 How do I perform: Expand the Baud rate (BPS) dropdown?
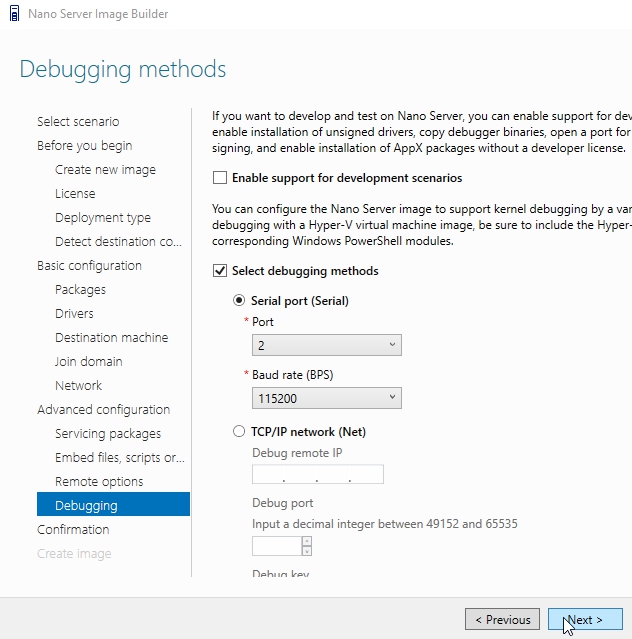pyautogui.click(x=326, y=398)
